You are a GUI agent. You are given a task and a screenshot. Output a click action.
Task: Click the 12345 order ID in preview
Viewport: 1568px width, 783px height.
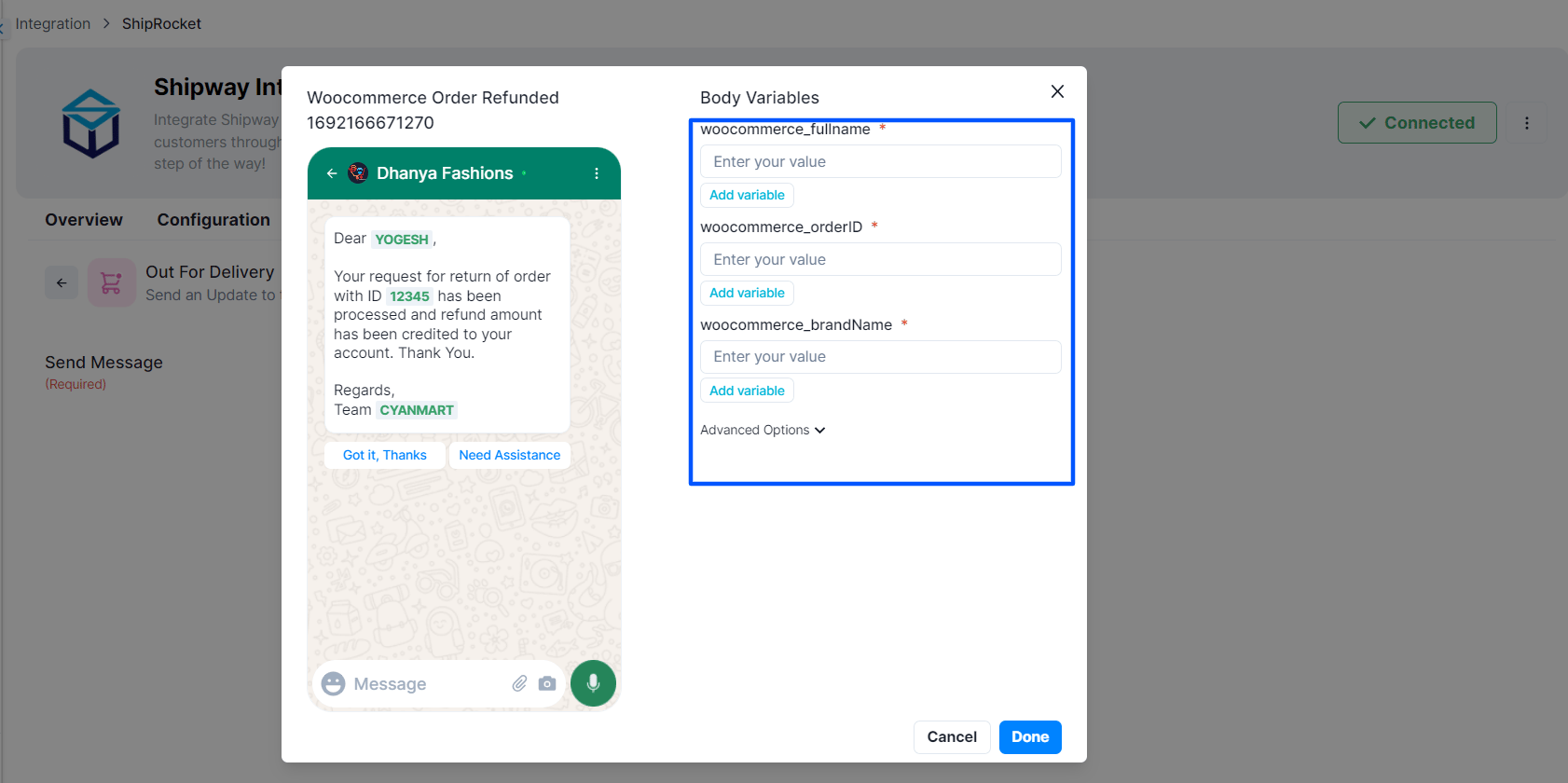409,296
